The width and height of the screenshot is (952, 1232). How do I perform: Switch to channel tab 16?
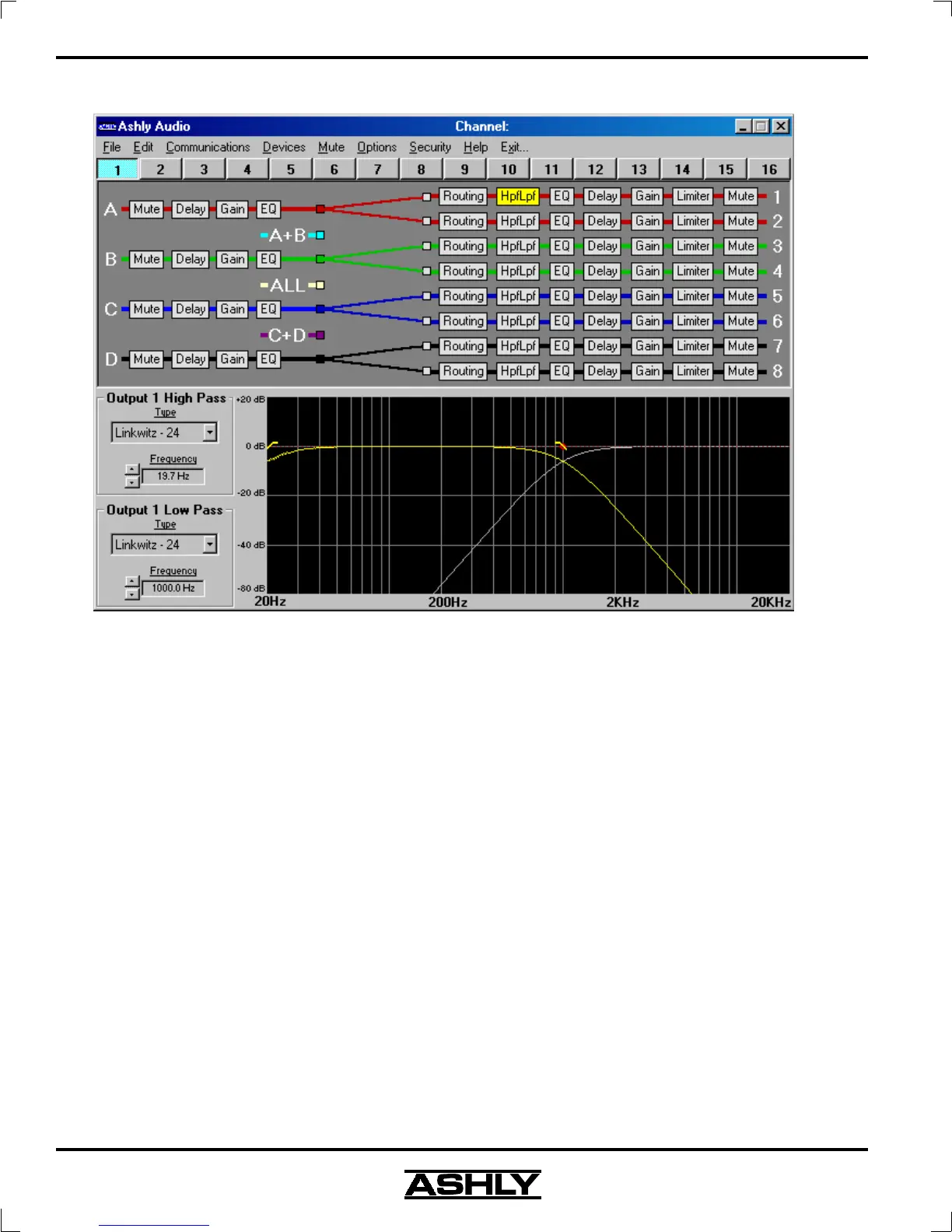(x=769, y=169)
